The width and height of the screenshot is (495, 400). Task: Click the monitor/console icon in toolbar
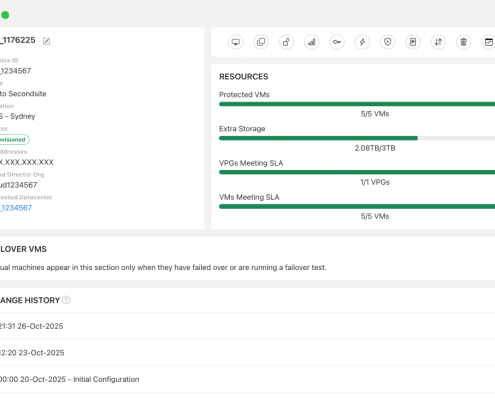click(236, 42)
